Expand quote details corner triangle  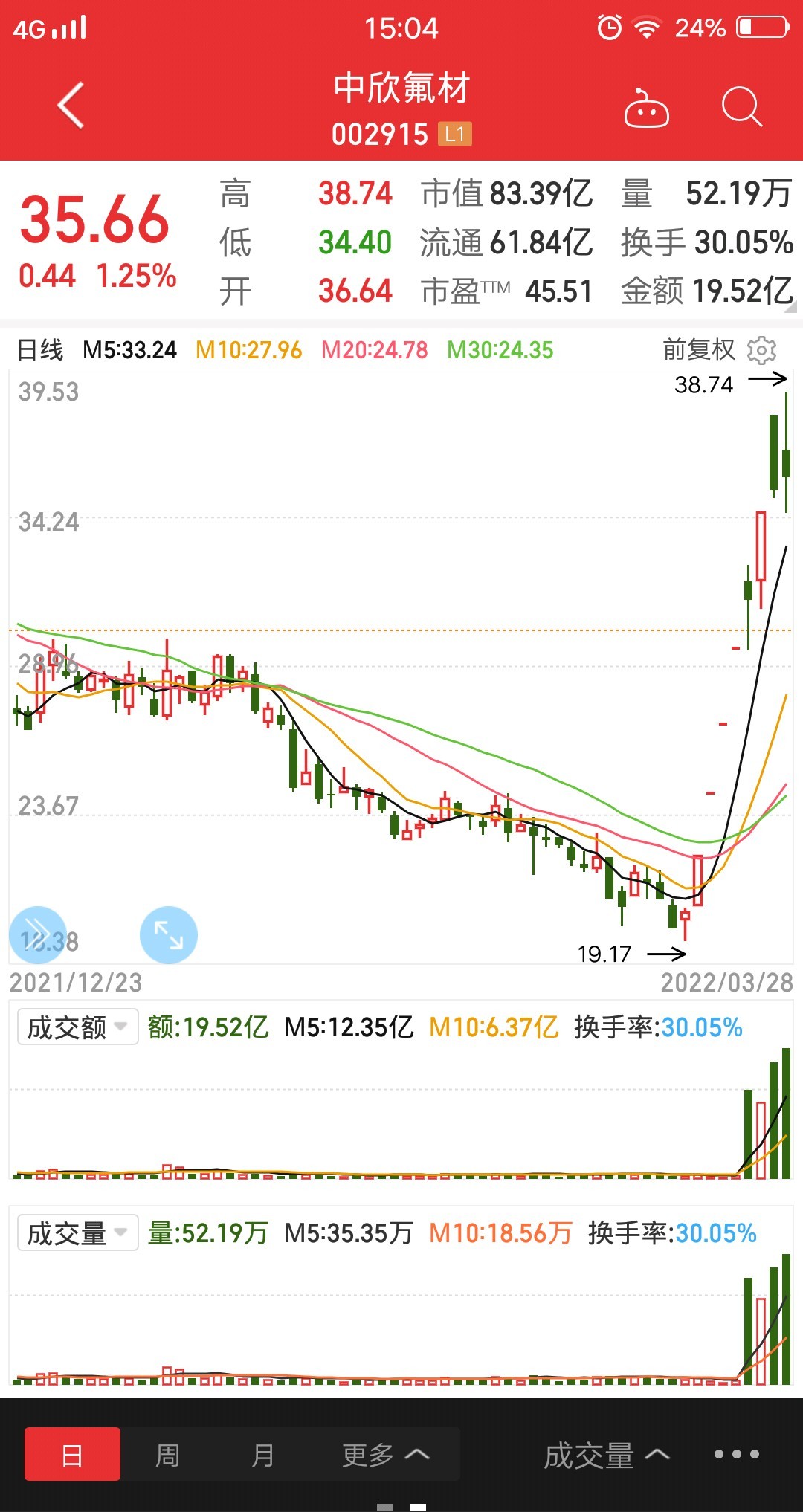tap(790, 306)
